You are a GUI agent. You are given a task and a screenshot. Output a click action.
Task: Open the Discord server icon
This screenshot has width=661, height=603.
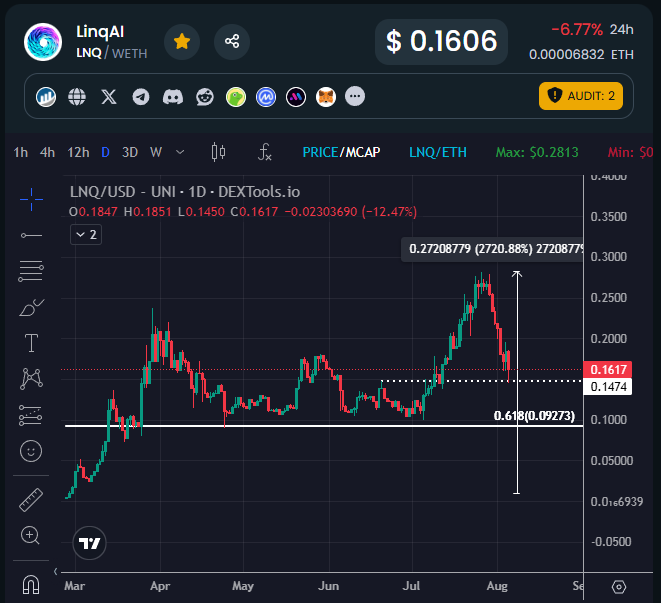pos(173,97)
